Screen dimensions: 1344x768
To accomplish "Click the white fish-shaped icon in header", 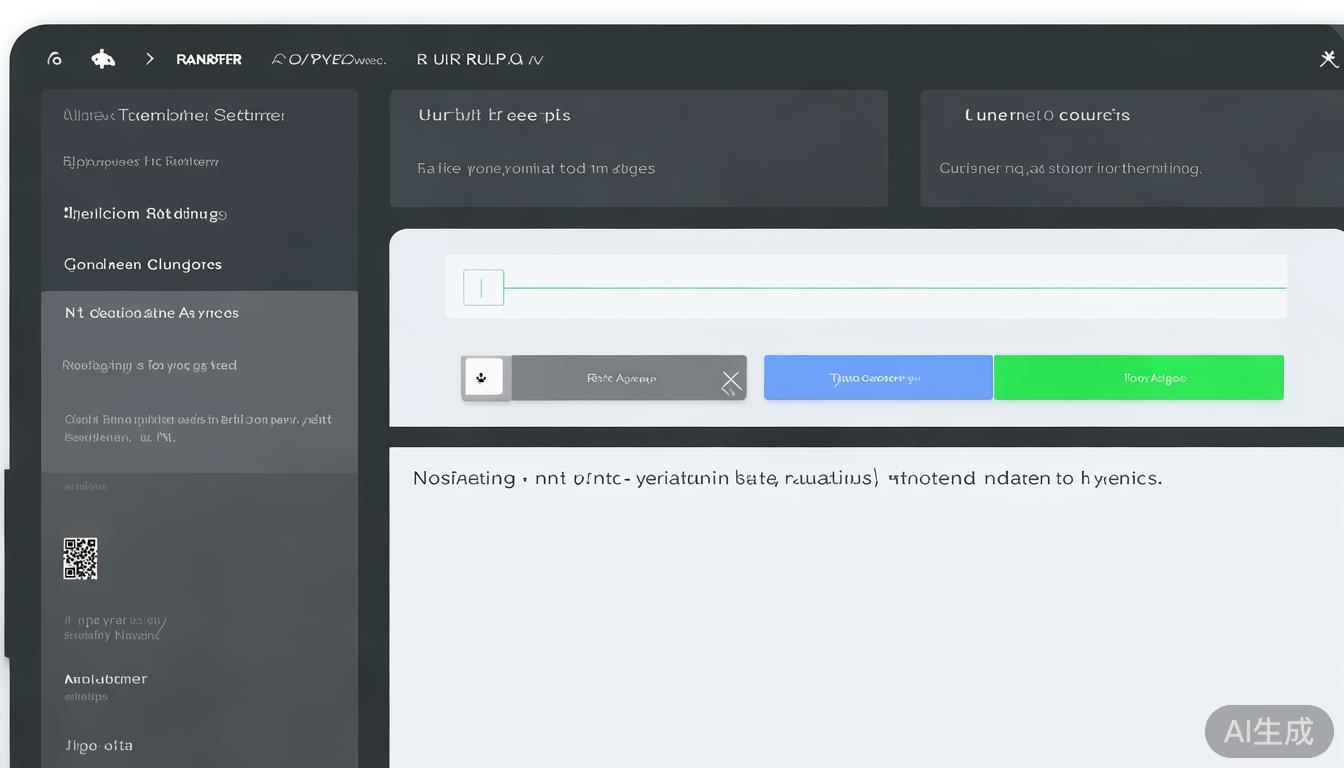I will coord(103,59).
